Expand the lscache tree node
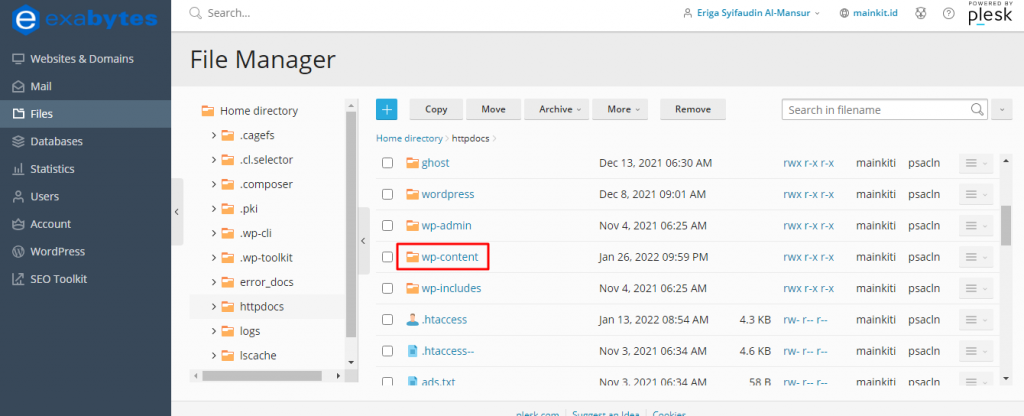The width and height of the screenshot is (1024, 416). (214, 356)
